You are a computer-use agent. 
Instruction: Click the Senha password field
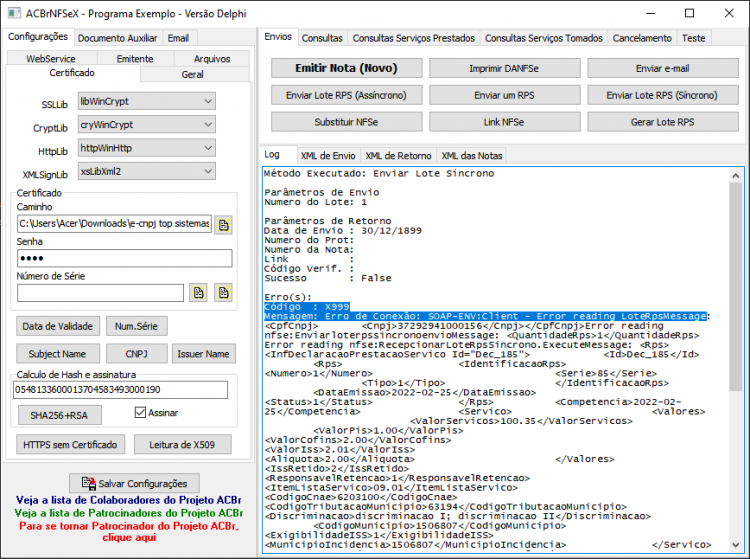(124, 258)
